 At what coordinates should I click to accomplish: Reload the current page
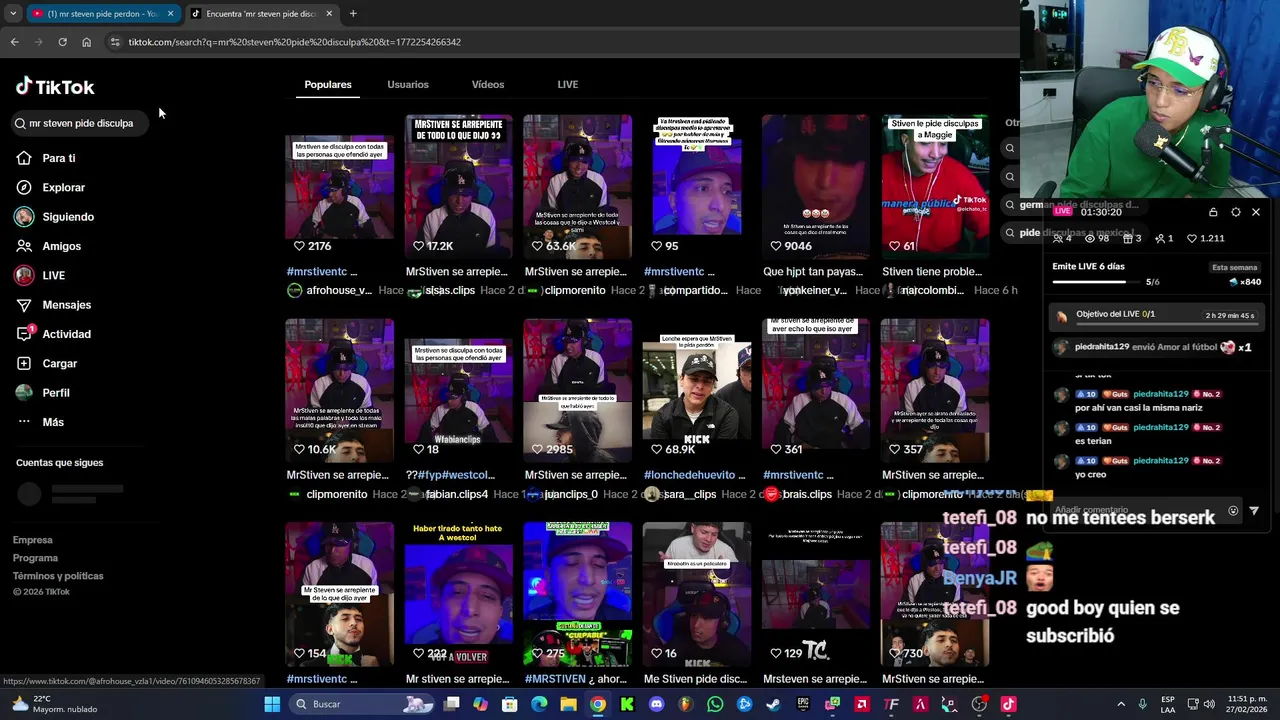(x=62, y=42)
